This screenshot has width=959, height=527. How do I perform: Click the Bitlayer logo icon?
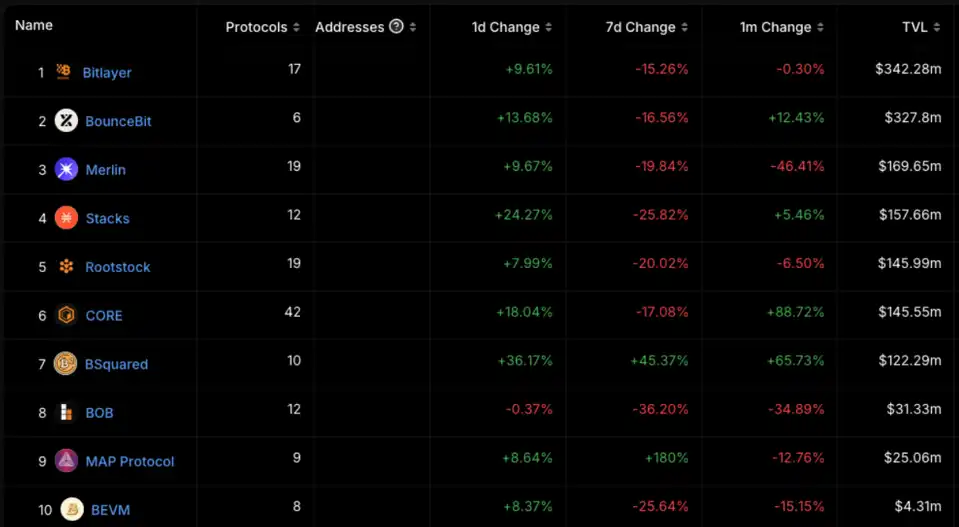pos(65,72)
